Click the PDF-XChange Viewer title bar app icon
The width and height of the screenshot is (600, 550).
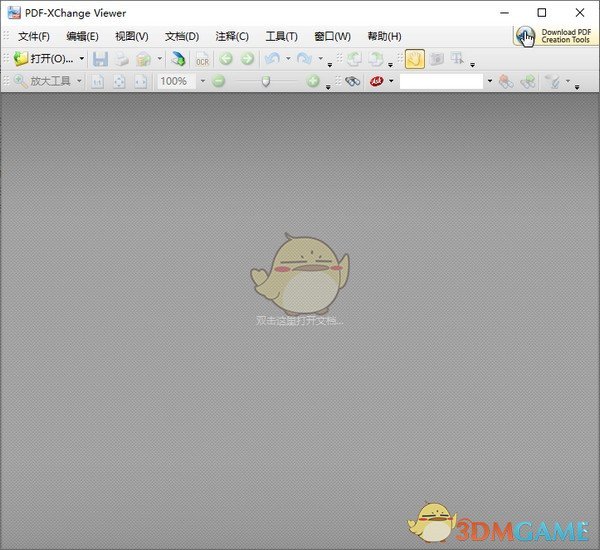pos(14,13)
